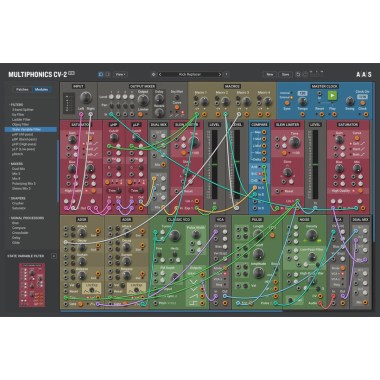Switch to the Modules tab

tap(42, 89)
